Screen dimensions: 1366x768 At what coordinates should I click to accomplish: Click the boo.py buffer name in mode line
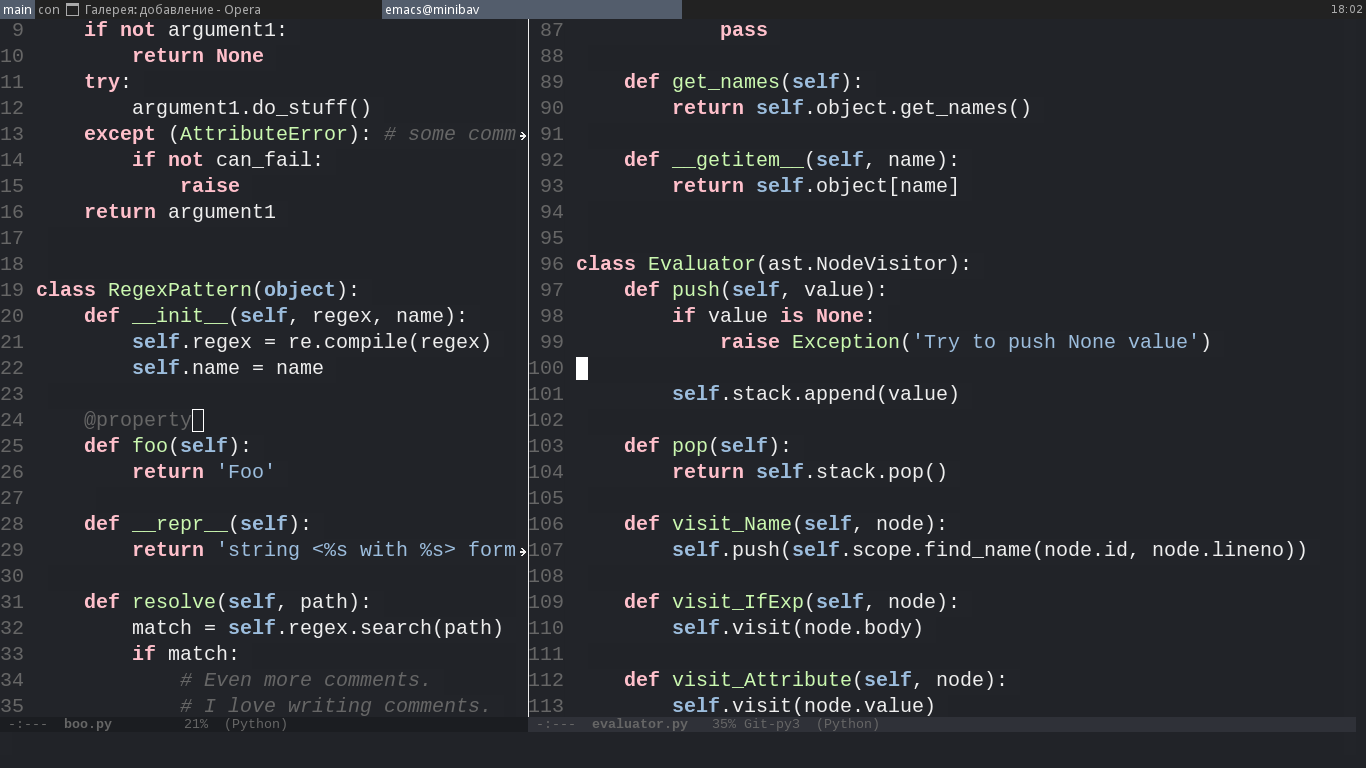coord(88,724)
